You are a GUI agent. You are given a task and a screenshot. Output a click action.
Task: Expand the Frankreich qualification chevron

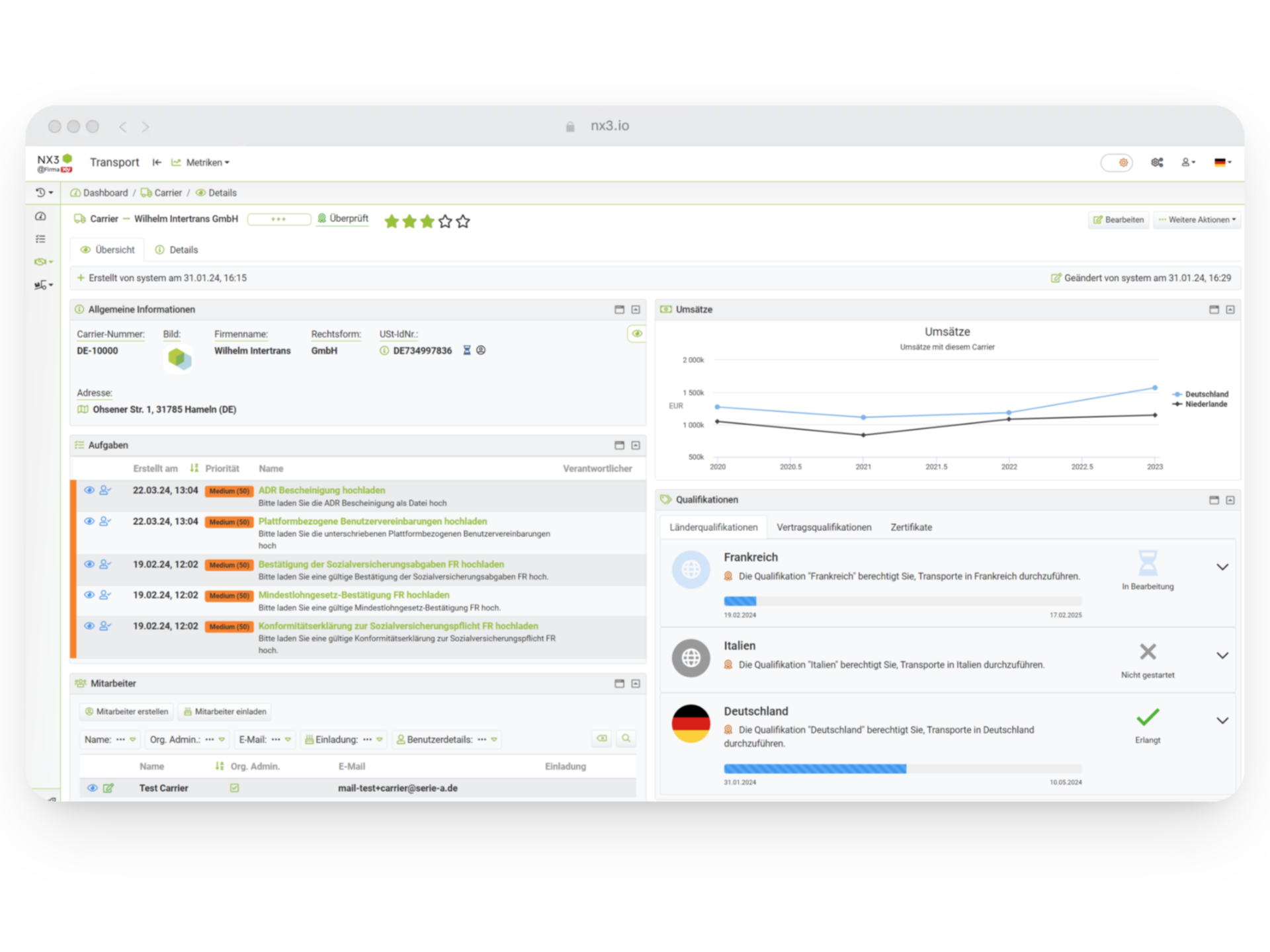pos(1222,567)
